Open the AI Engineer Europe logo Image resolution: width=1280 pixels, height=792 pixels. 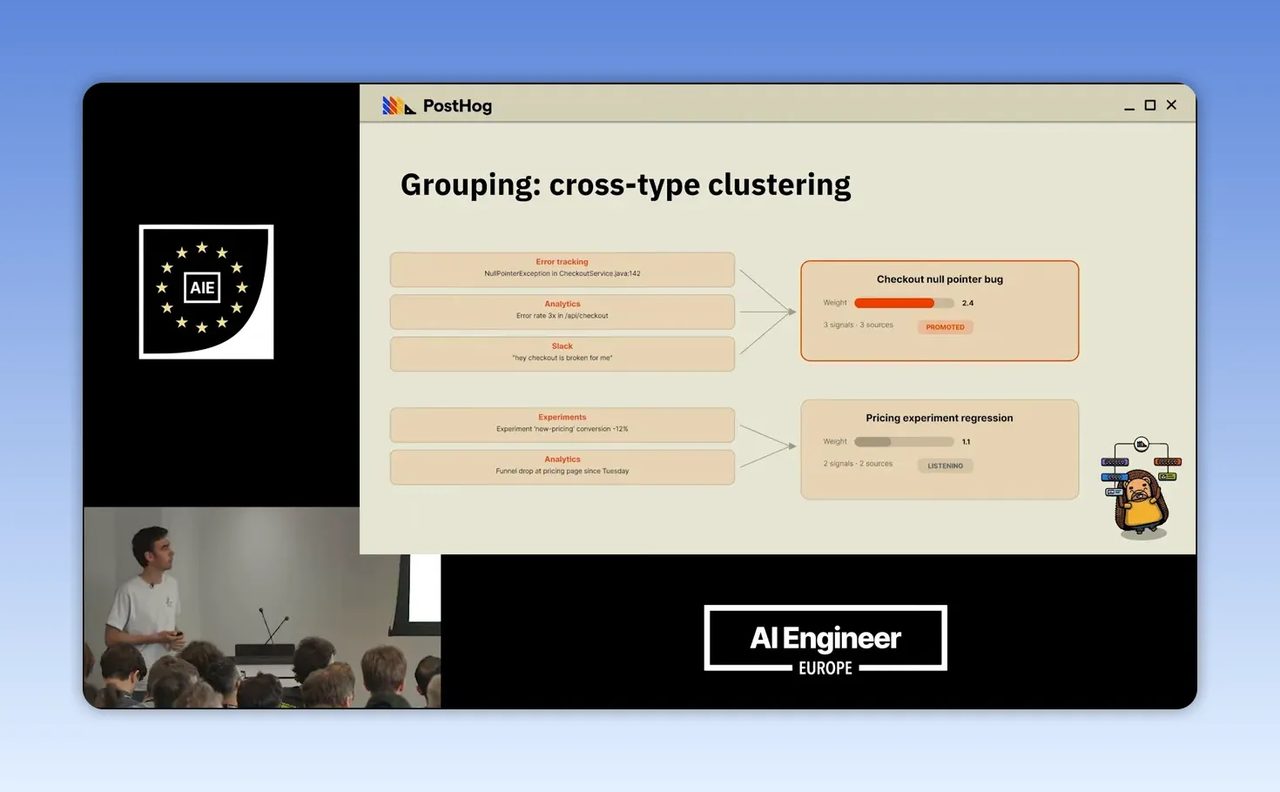click(825, 638)
